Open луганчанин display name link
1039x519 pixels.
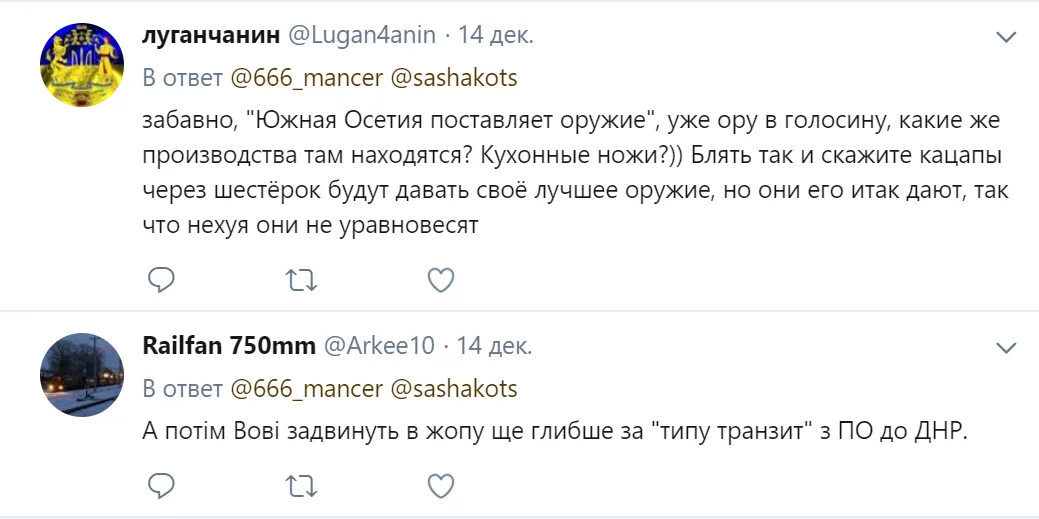pos(210,36)
